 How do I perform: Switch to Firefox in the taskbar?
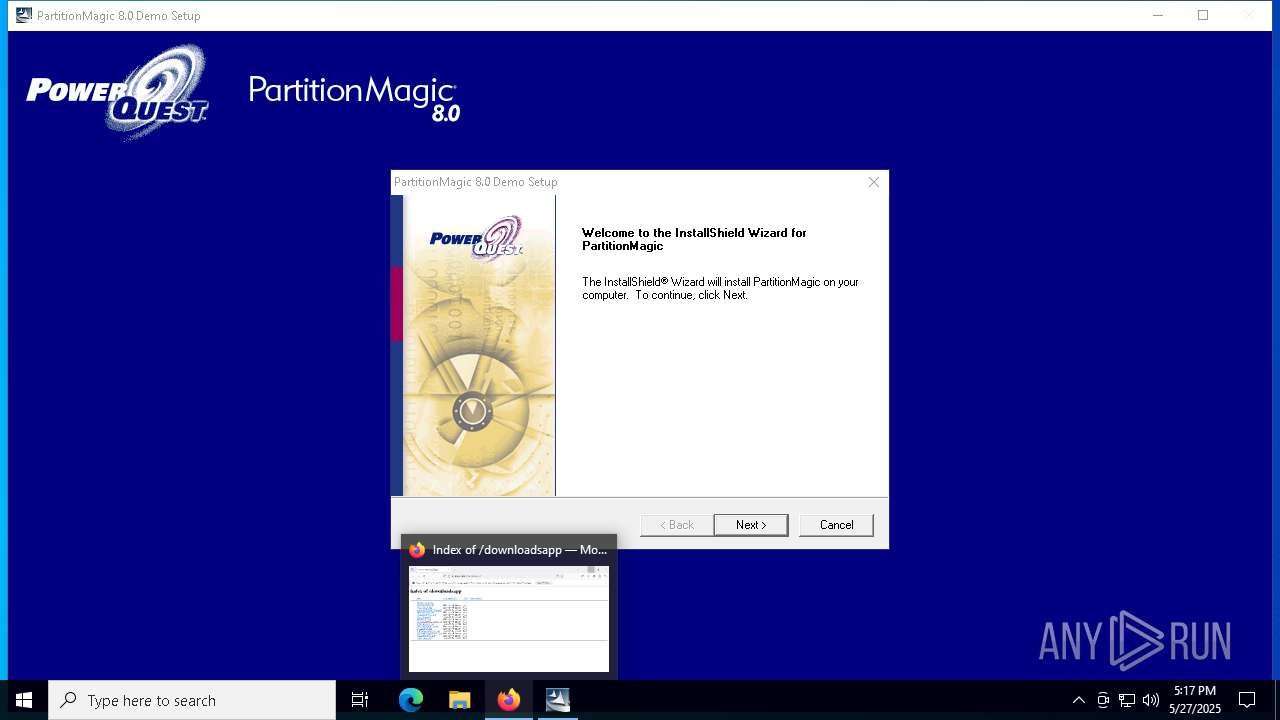coord(509,700)
